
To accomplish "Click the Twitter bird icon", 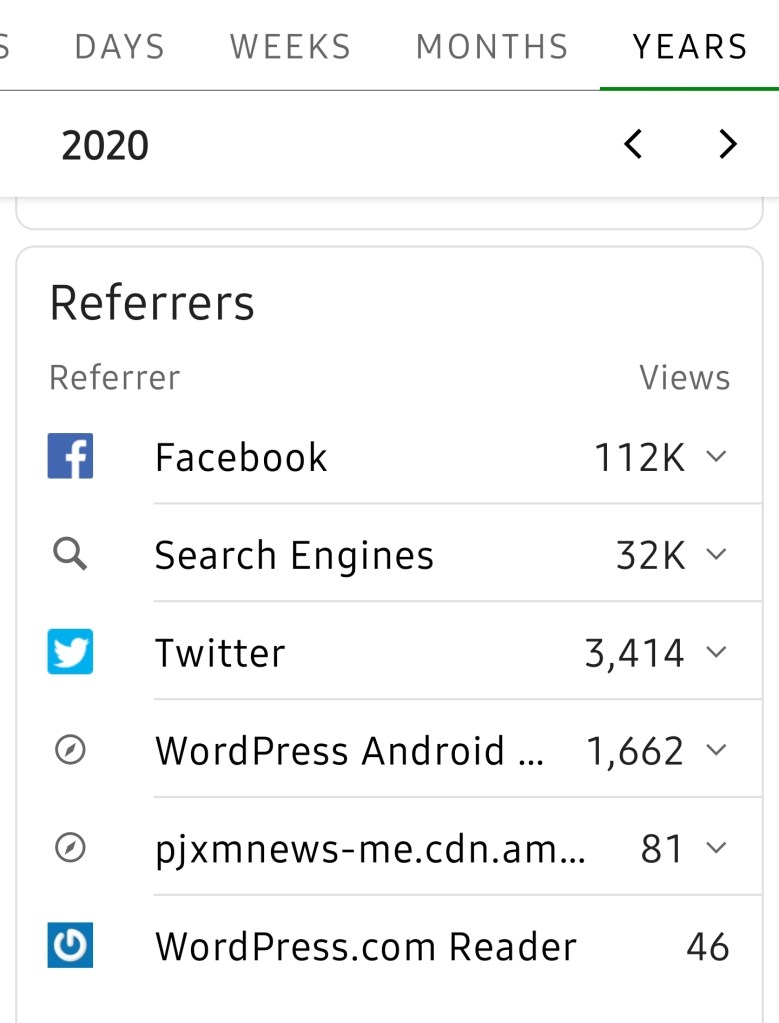I will [70, 652].
